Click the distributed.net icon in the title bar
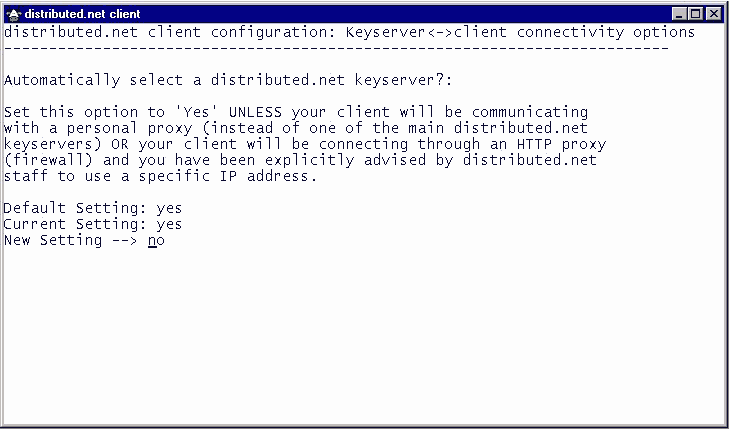Viewport: 730px width, 429px height. (13, 14)
